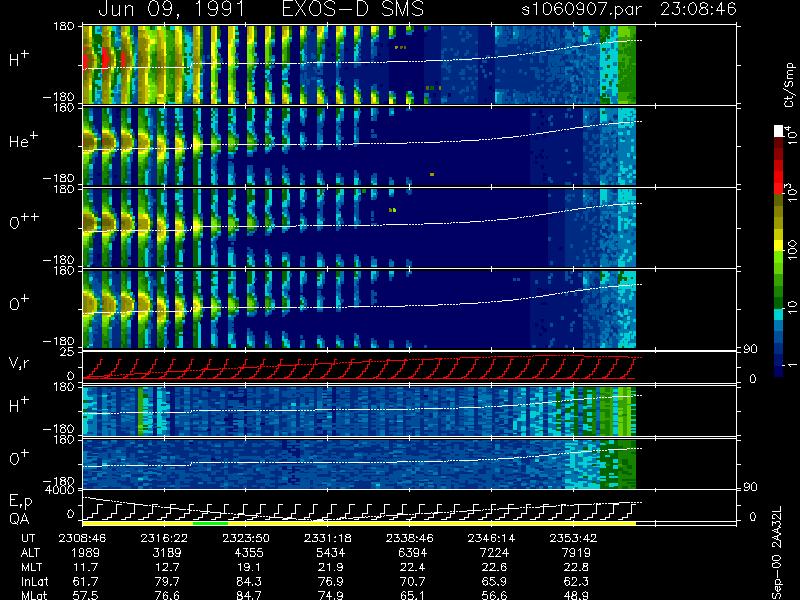This screenshot has height=600, width=800.
Task: Click the MLT value "22.8"
Action: click(x=576, y=567)
